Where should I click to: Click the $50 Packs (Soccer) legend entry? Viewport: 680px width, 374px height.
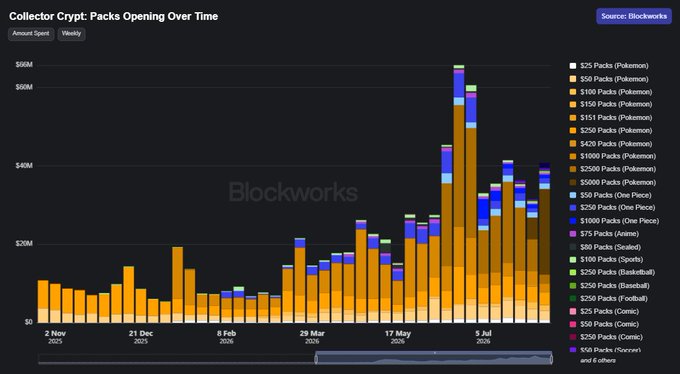(x=605, y=350)
